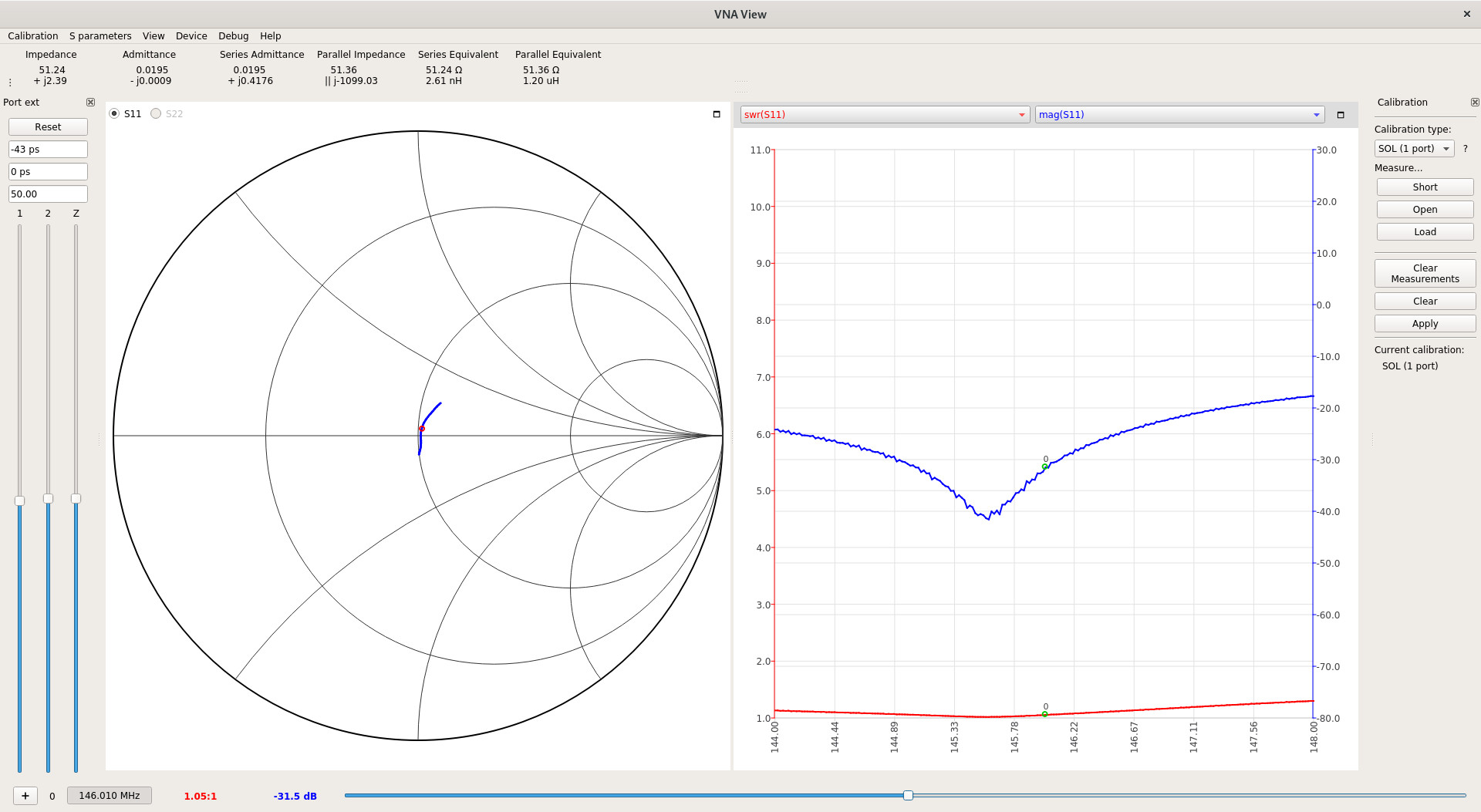Click the Series Equivalent heading
The width and height of the screenshot is (1481, 812).
[458, 55]
